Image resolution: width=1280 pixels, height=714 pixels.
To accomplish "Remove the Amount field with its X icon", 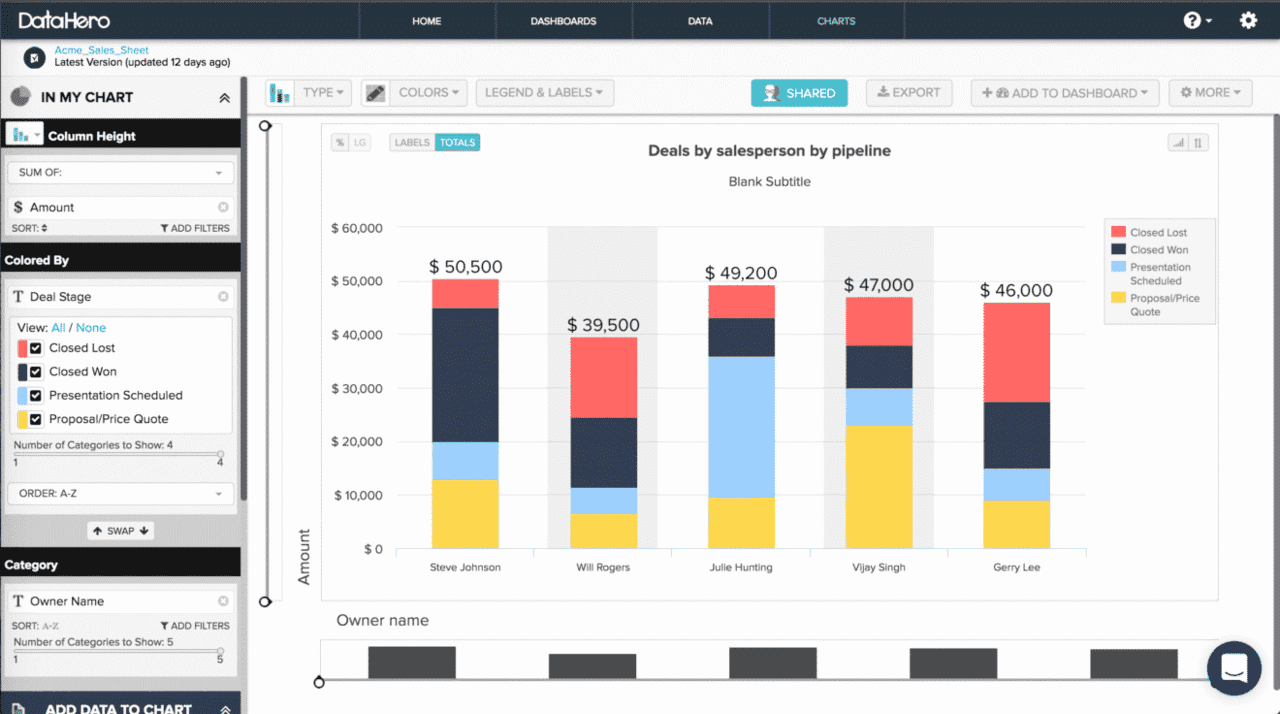I will [223, 207].
